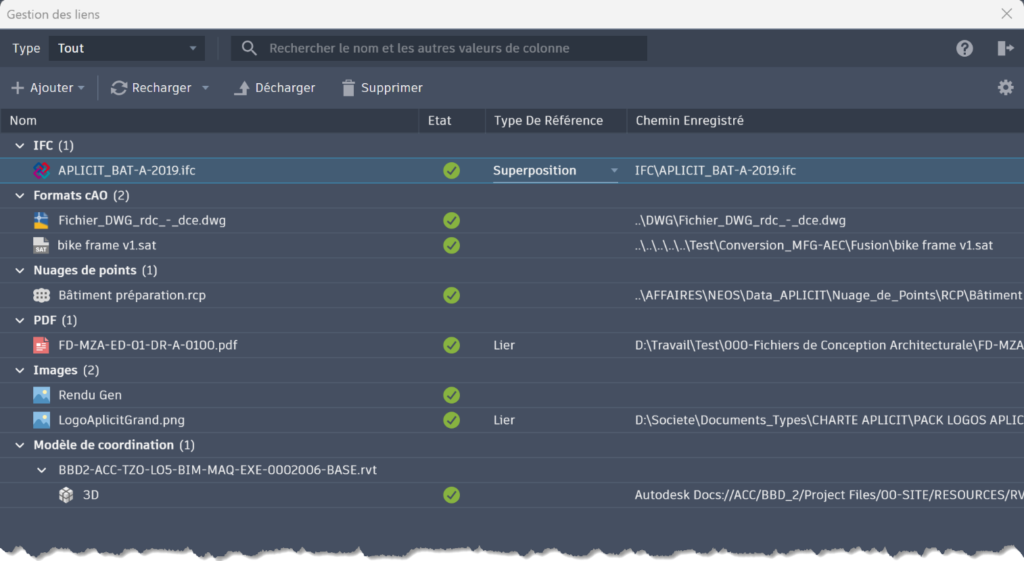The height and width of the screenshot is (561, 1024).
Task: Collapse the Images group
Action: click(20, 370)
